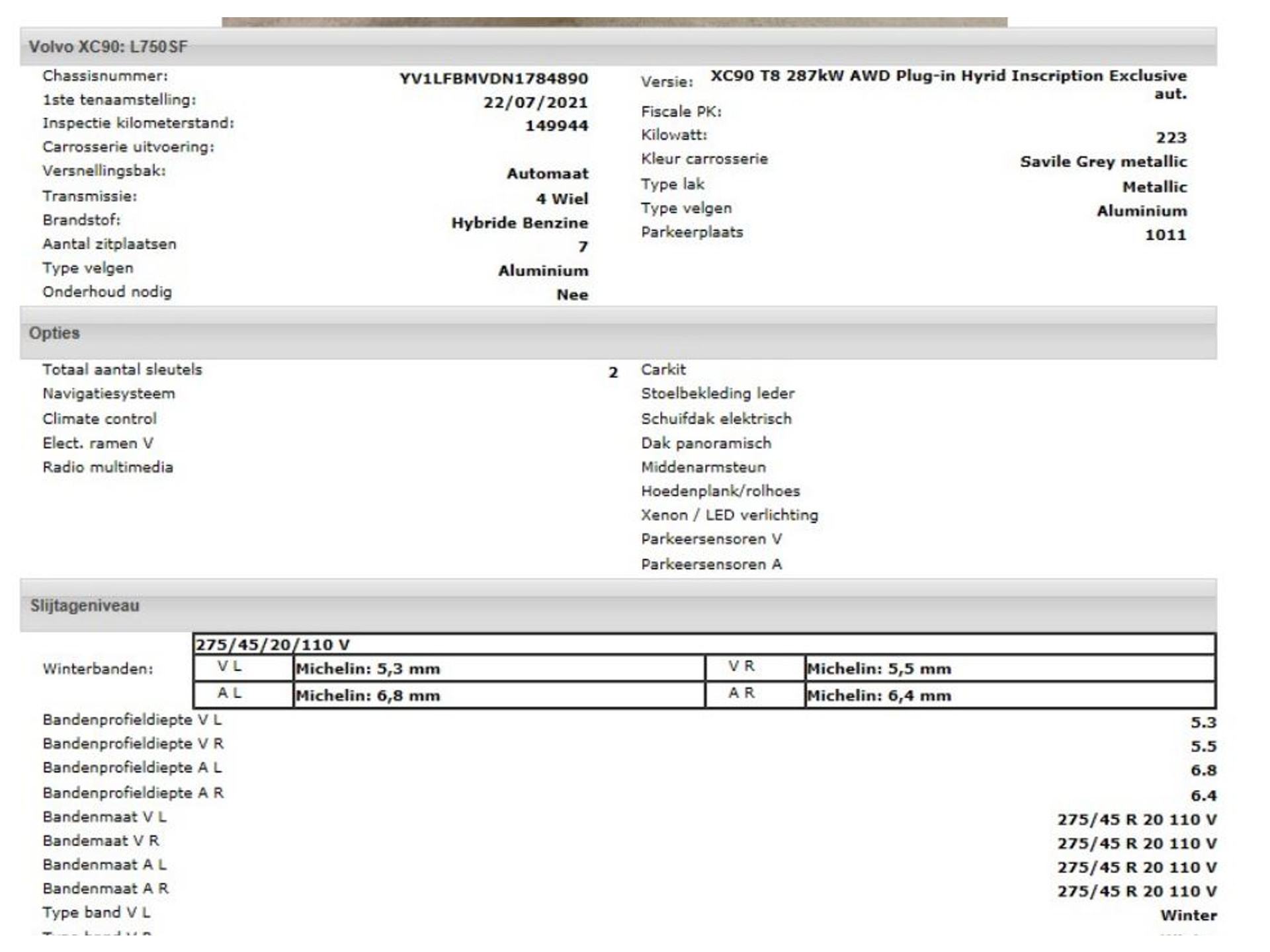The image size is (1270, 952).
Task: Click the Automaat gearbox value
Action: pos(547,173)
